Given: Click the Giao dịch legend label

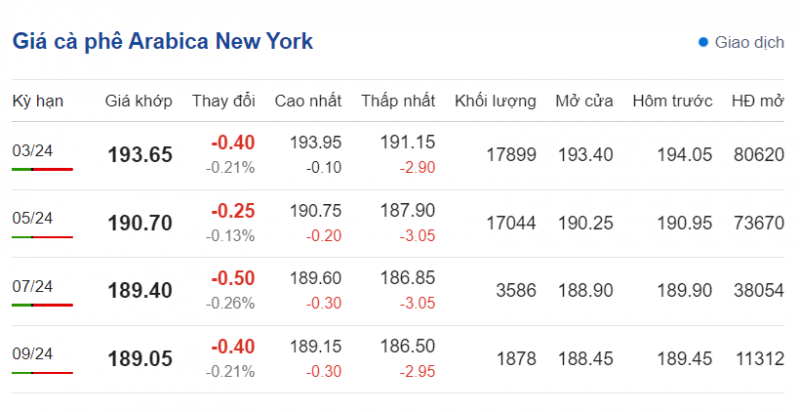Looking at the screenshot, I should pyautogui.click(x=750, y=42).
